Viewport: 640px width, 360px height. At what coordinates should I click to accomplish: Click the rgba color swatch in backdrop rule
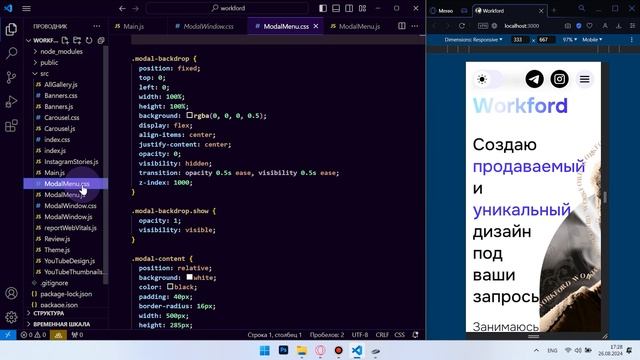pos(189,115)
